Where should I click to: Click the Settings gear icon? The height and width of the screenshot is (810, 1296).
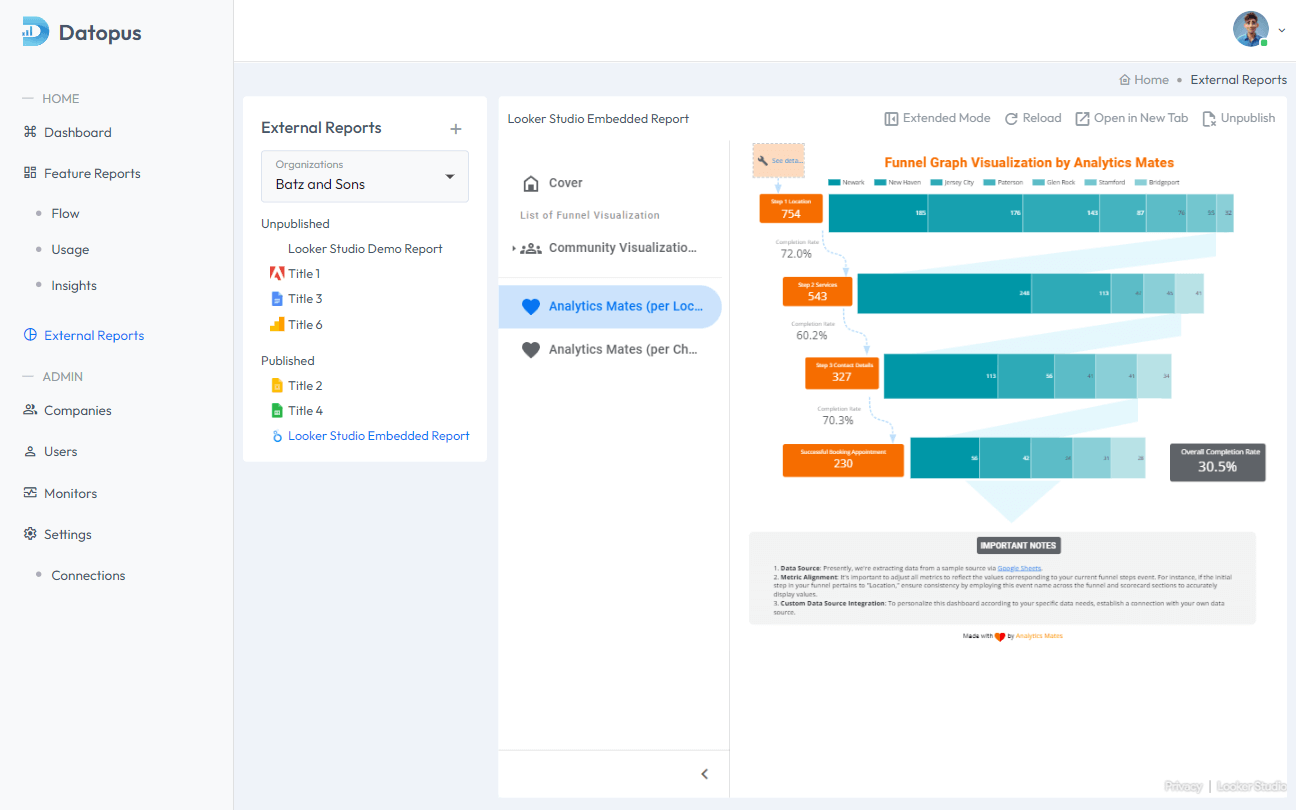pyautogui.click(x=30, y=534)
